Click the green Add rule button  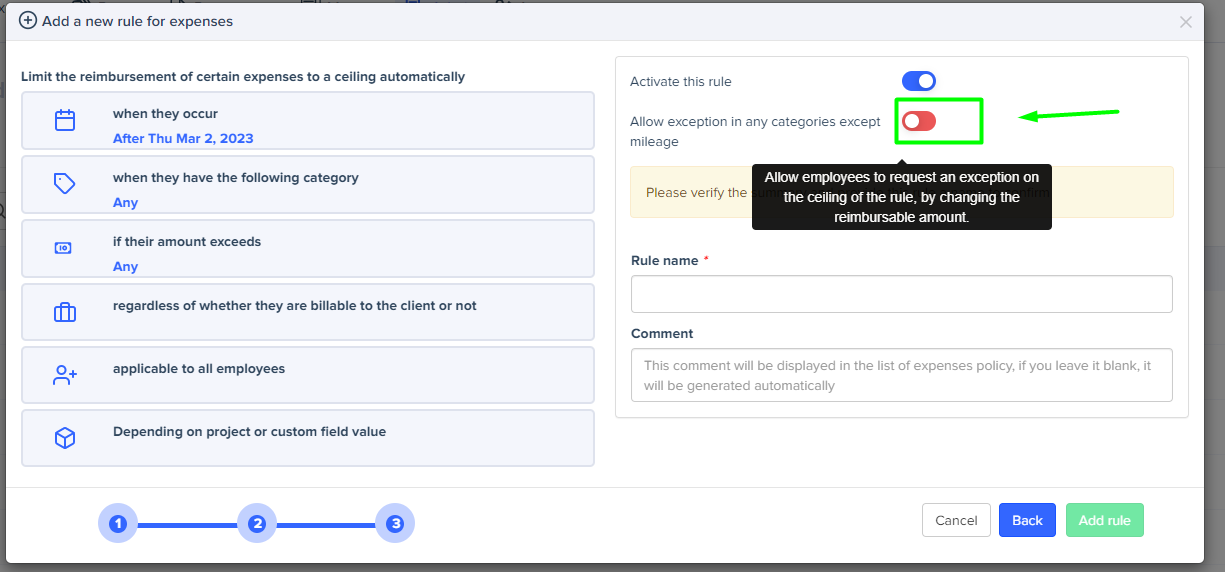click(1105, 520)
